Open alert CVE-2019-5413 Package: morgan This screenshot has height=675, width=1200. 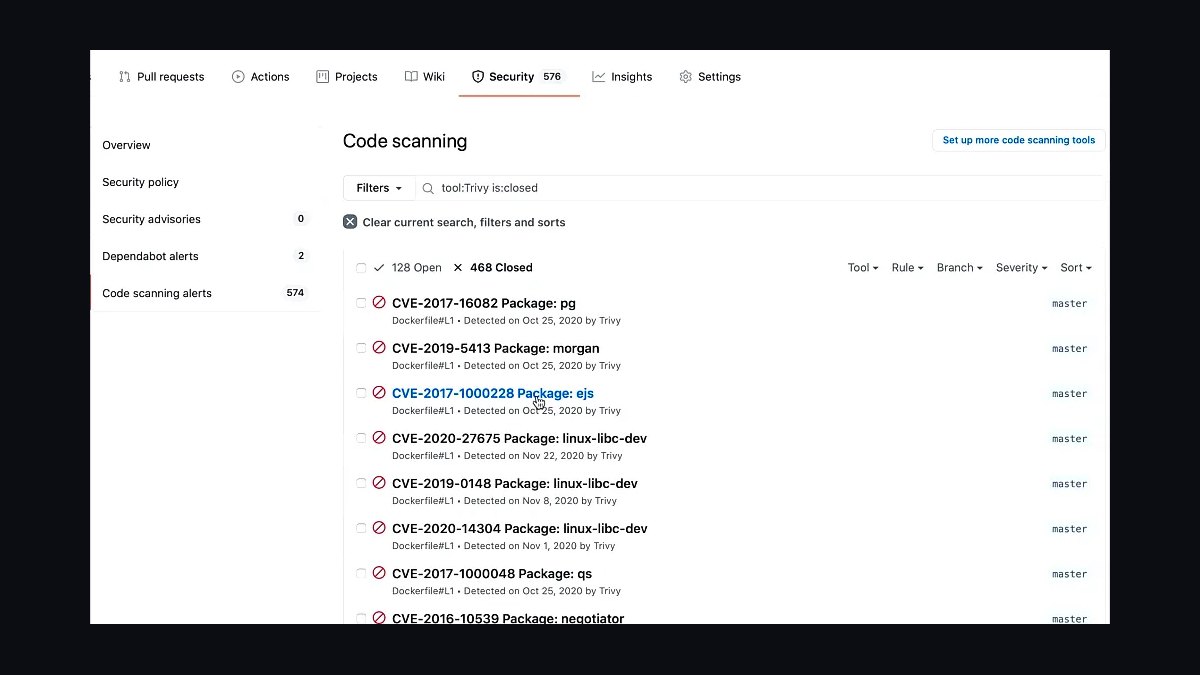(x=496, y=348)
